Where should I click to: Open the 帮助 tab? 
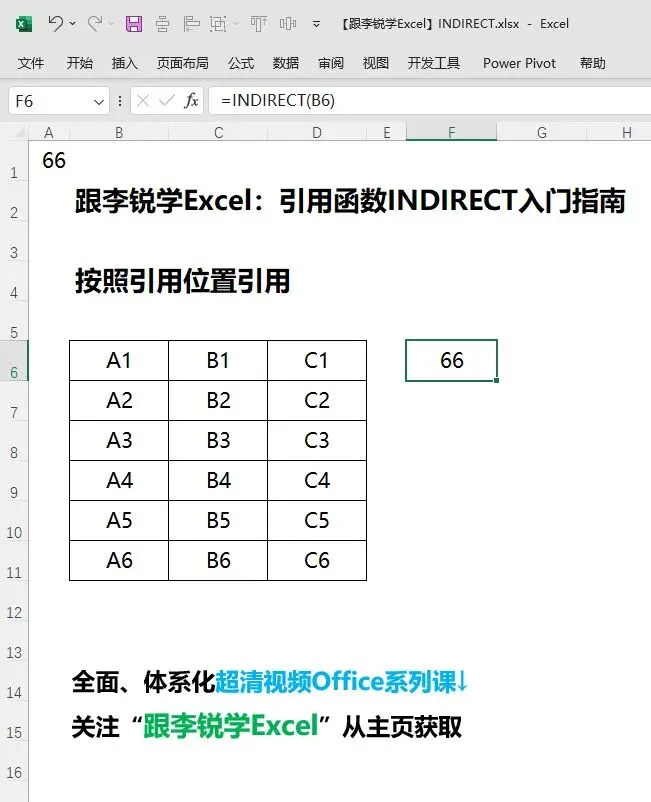point(593,63)
